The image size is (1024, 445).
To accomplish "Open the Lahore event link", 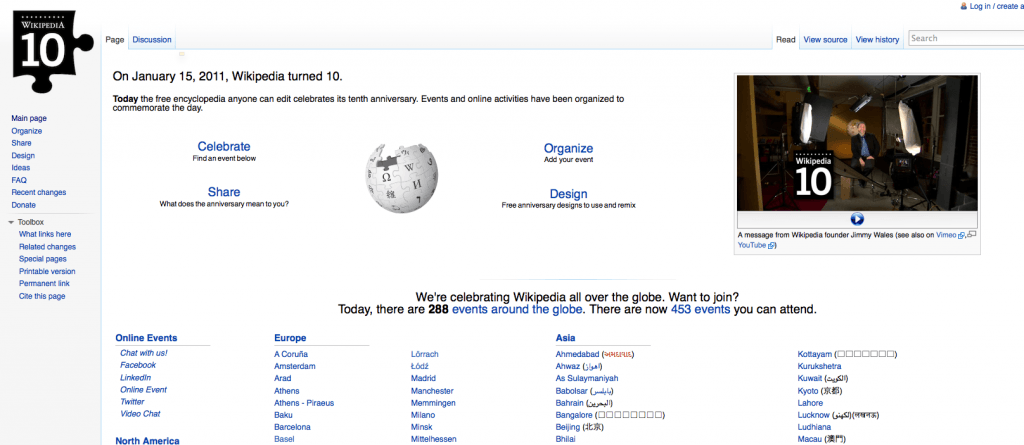I will coord(810,403).
